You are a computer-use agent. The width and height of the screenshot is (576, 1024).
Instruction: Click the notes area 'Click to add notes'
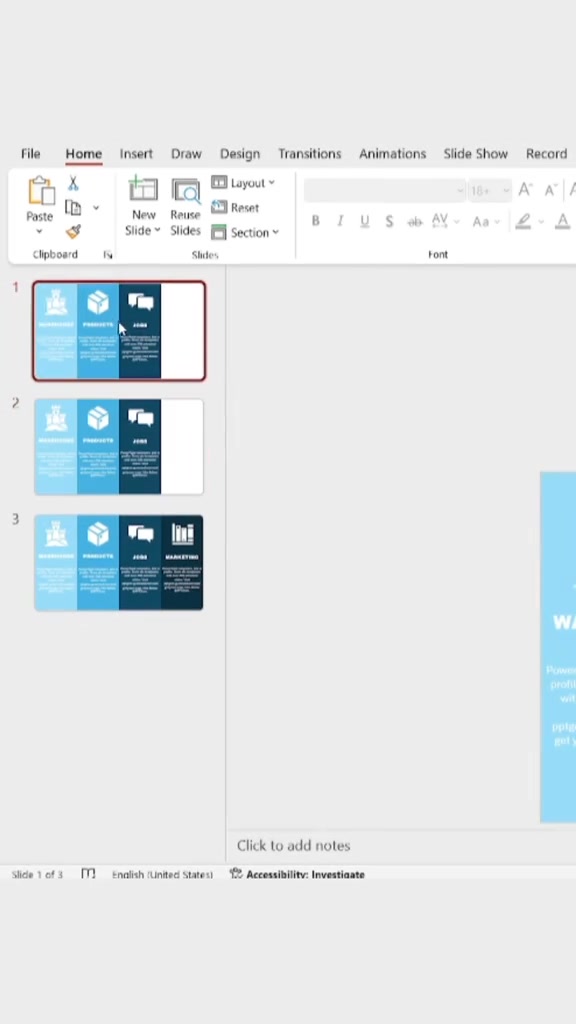pos(293,845)
